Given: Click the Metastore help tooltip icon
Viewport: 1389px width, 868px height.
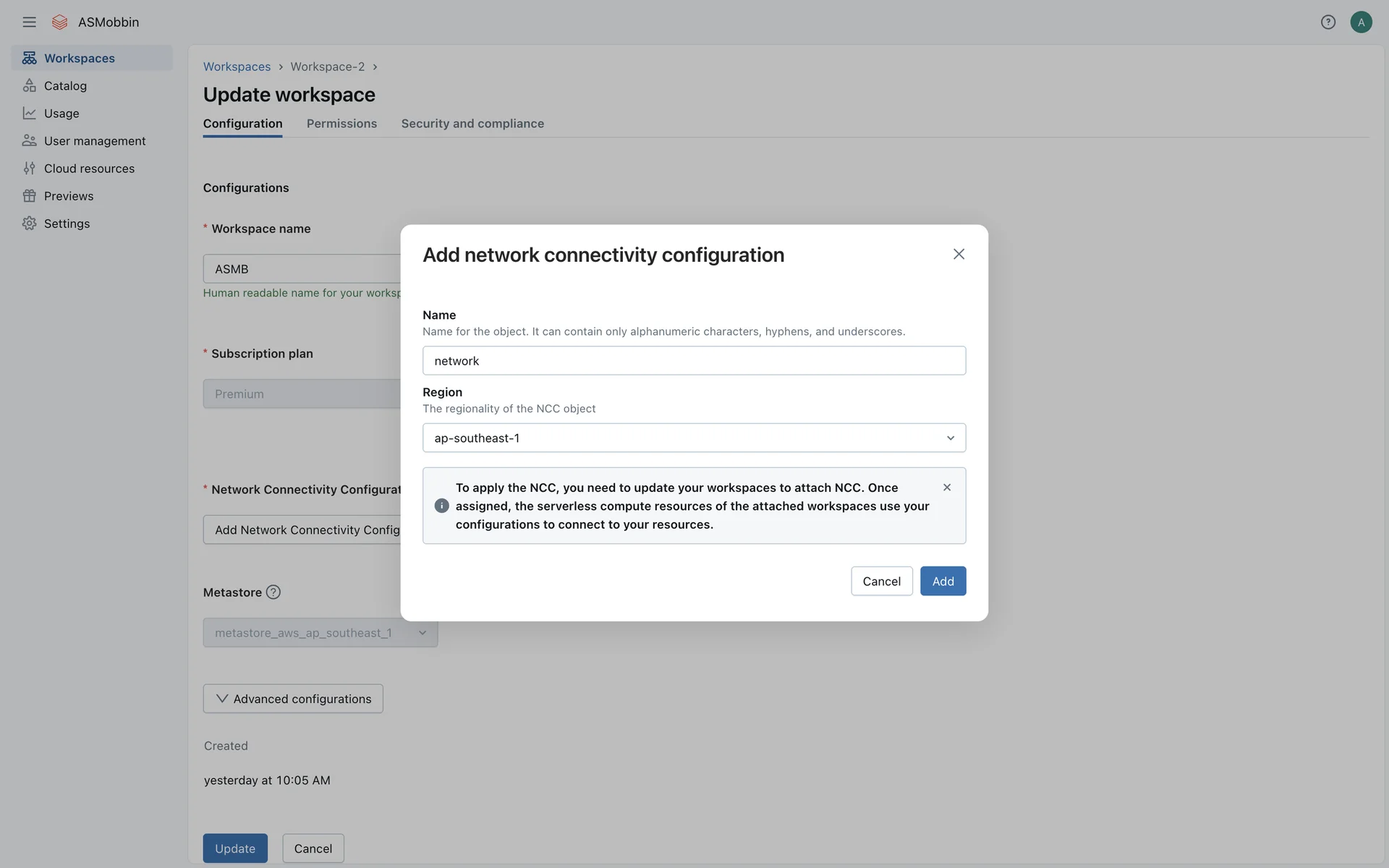Looking at the screenshot, I should coord(273,592).
